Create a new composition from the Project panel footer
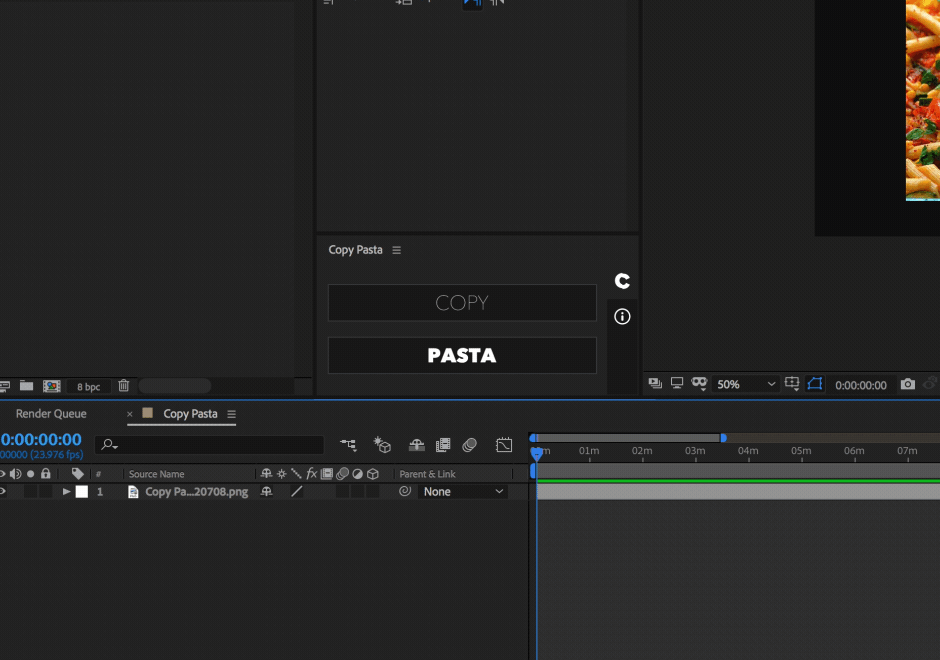Image resolution: width=940 pixels, height=660 pixels. click(52, 386)
